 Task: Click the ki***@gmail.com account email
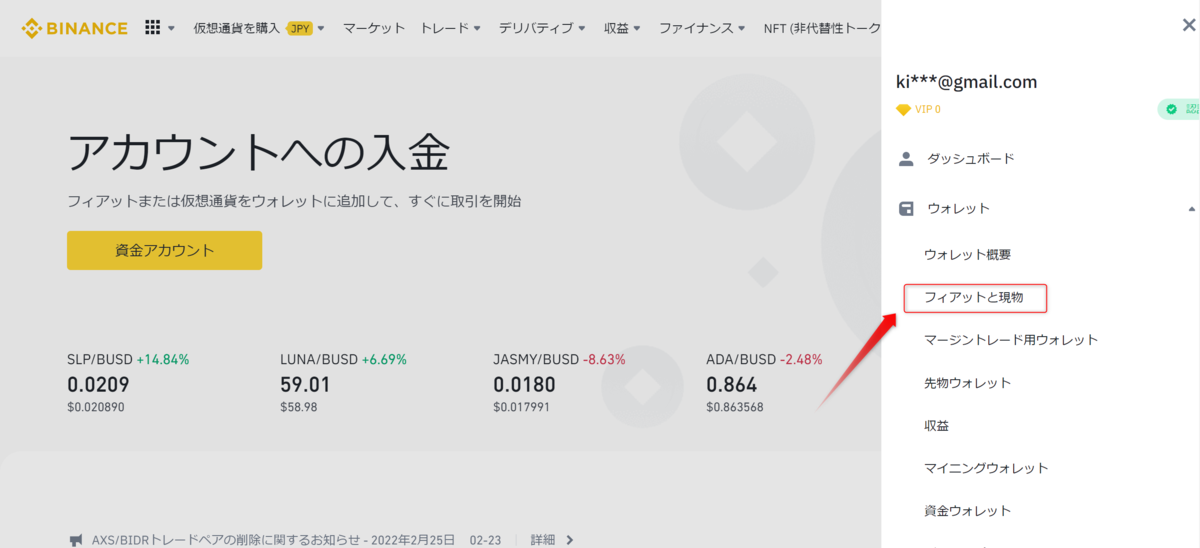tap(966, 82)
